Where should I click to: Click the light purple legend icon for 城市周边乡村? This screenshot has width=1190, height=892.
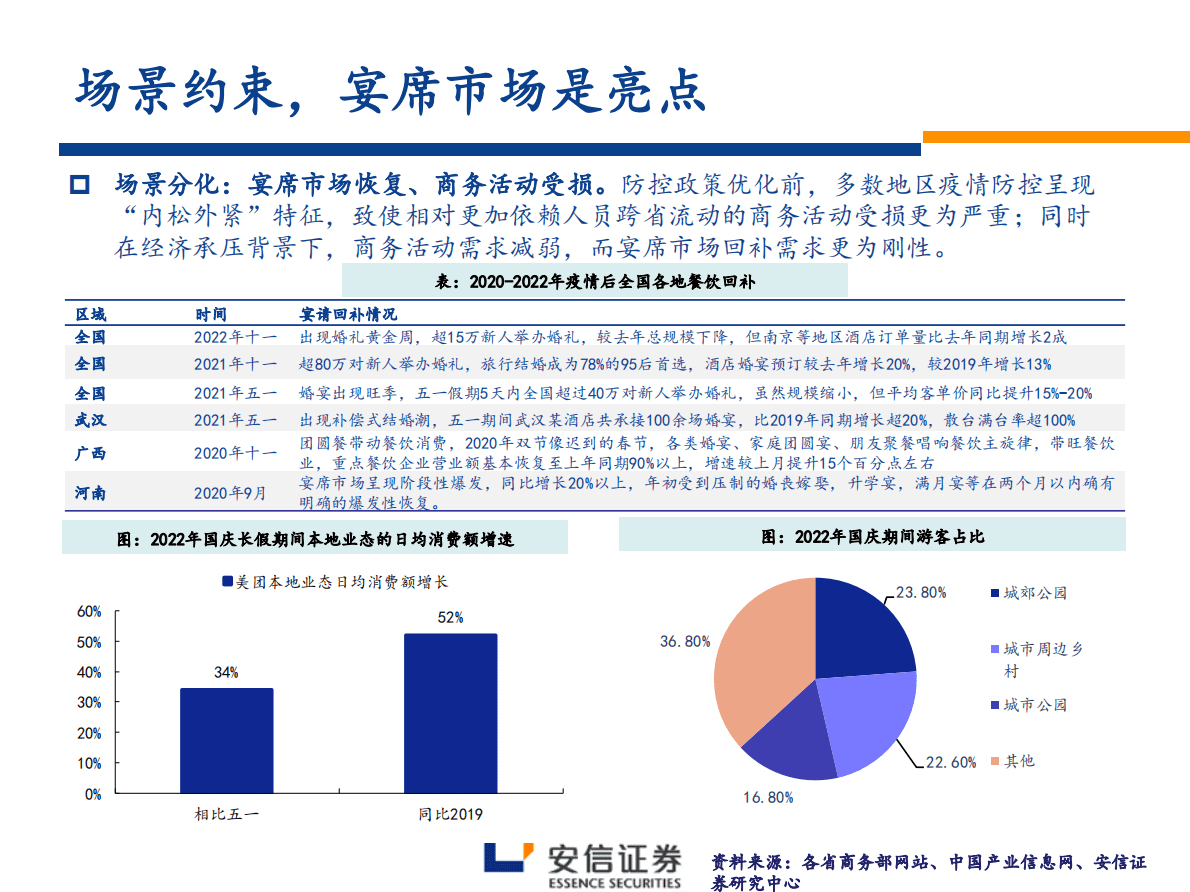pyautogui.click(x=996, y=648)
